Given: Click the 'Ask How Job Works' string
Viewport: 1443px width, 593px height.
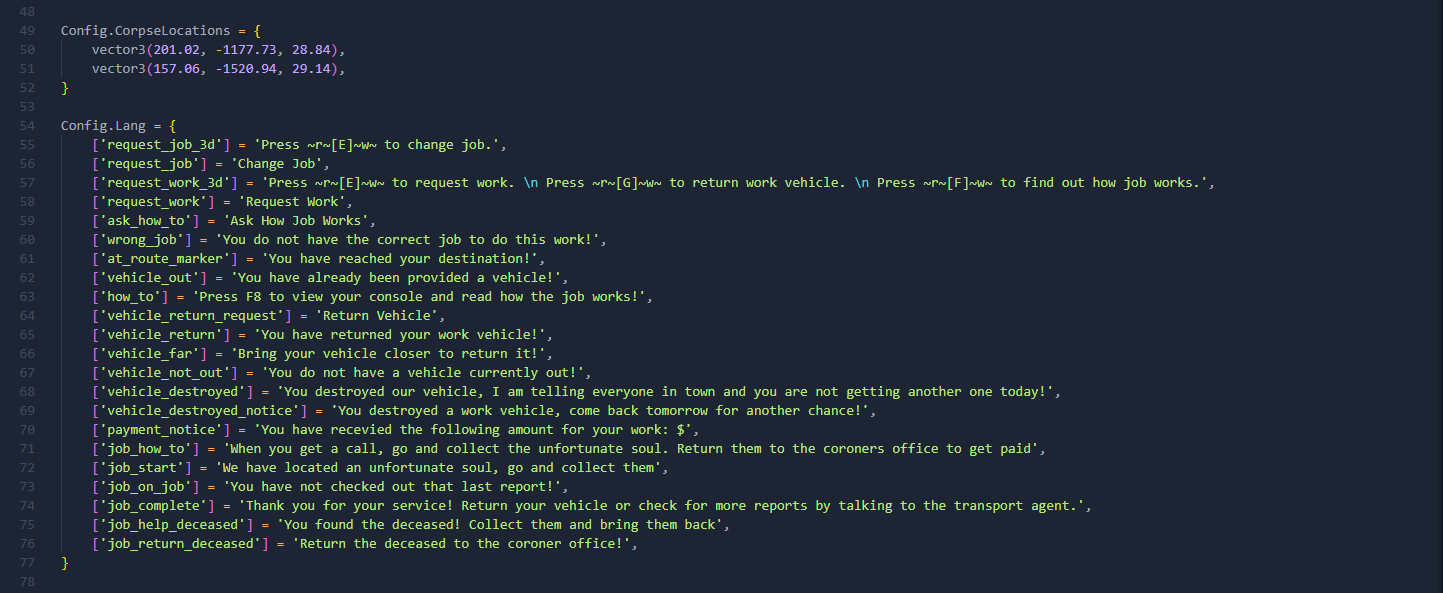Looking at the screenshot, I should (301, 221).
